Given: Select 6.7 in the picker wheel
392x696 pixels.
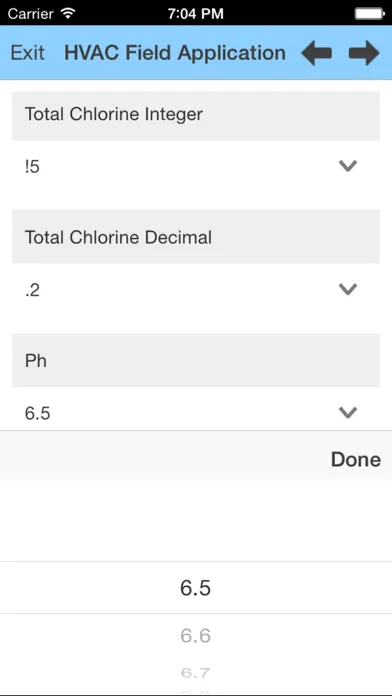Looking at the screenshot, I should (x=195, y=673).
